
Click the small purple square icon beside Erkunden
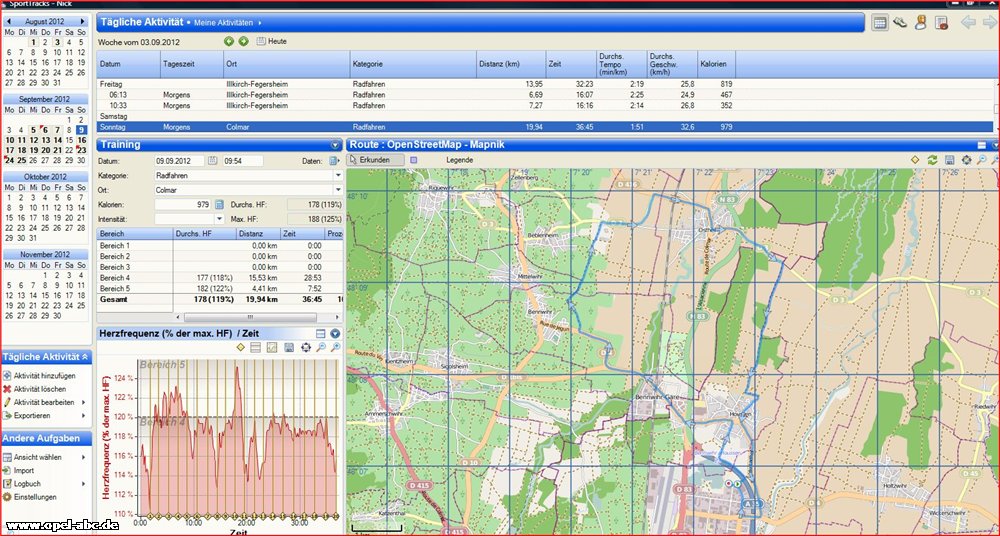(413, 160)
